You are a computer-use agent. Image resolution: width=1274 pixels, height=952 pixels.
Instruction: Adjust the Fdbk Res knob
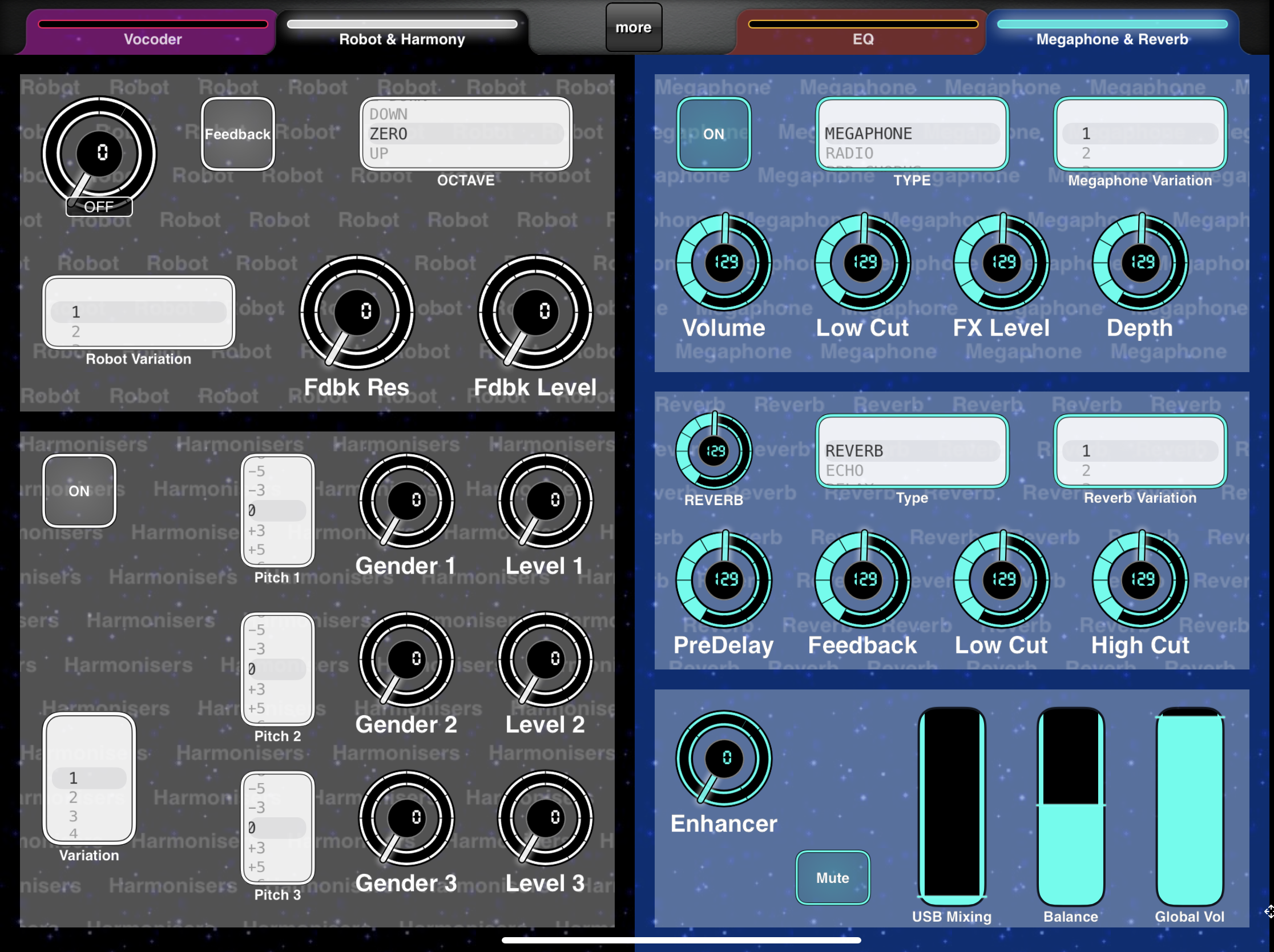click(x=357, y=312)
